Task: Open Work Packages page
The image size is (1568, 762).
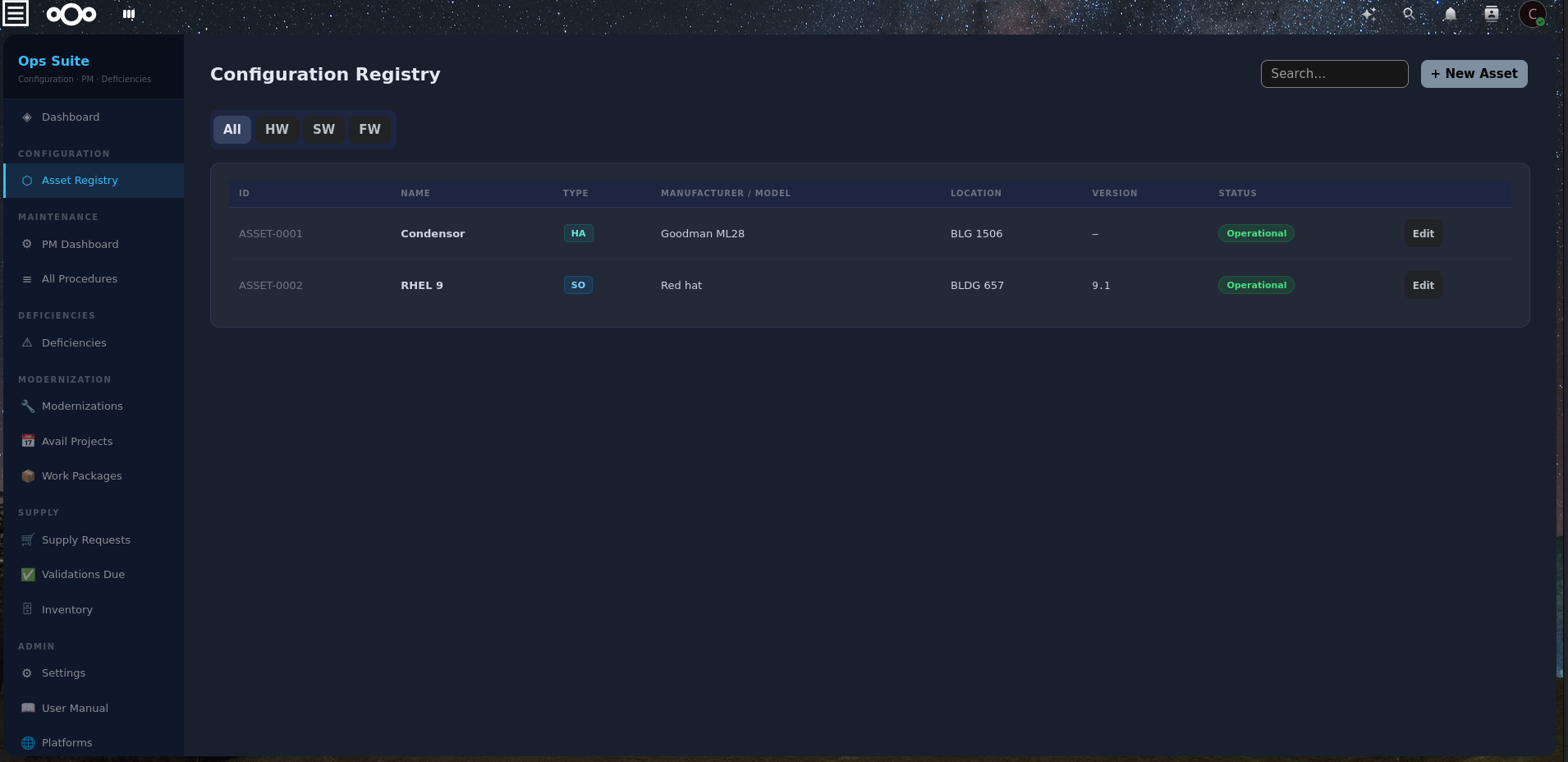Action: (x=94, y=476)
